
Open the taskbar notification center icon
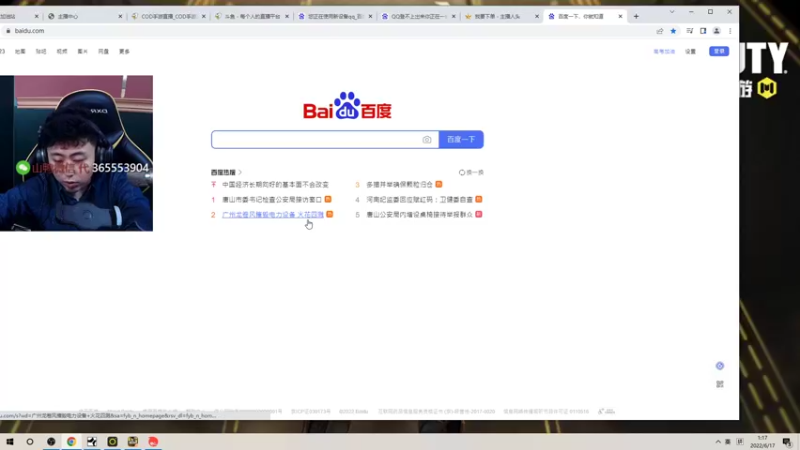click(787, 442)
